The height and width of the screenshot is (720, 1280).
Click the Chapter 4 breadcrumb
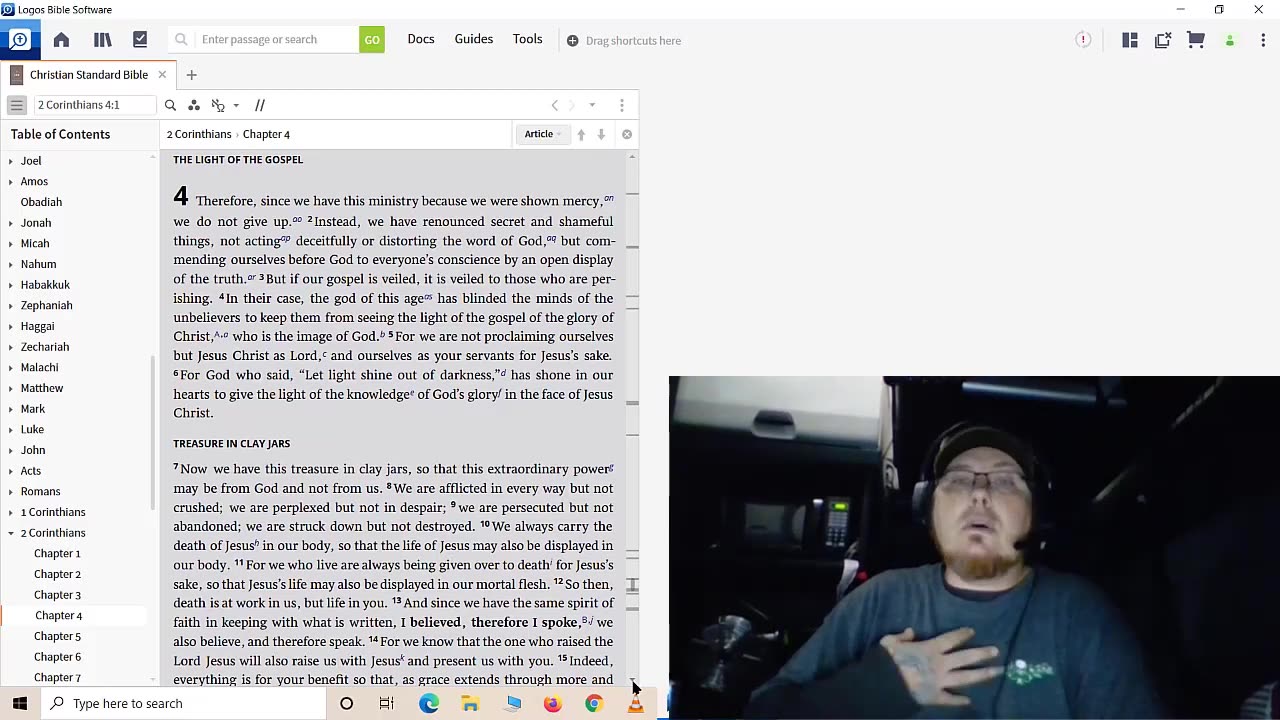266,134
